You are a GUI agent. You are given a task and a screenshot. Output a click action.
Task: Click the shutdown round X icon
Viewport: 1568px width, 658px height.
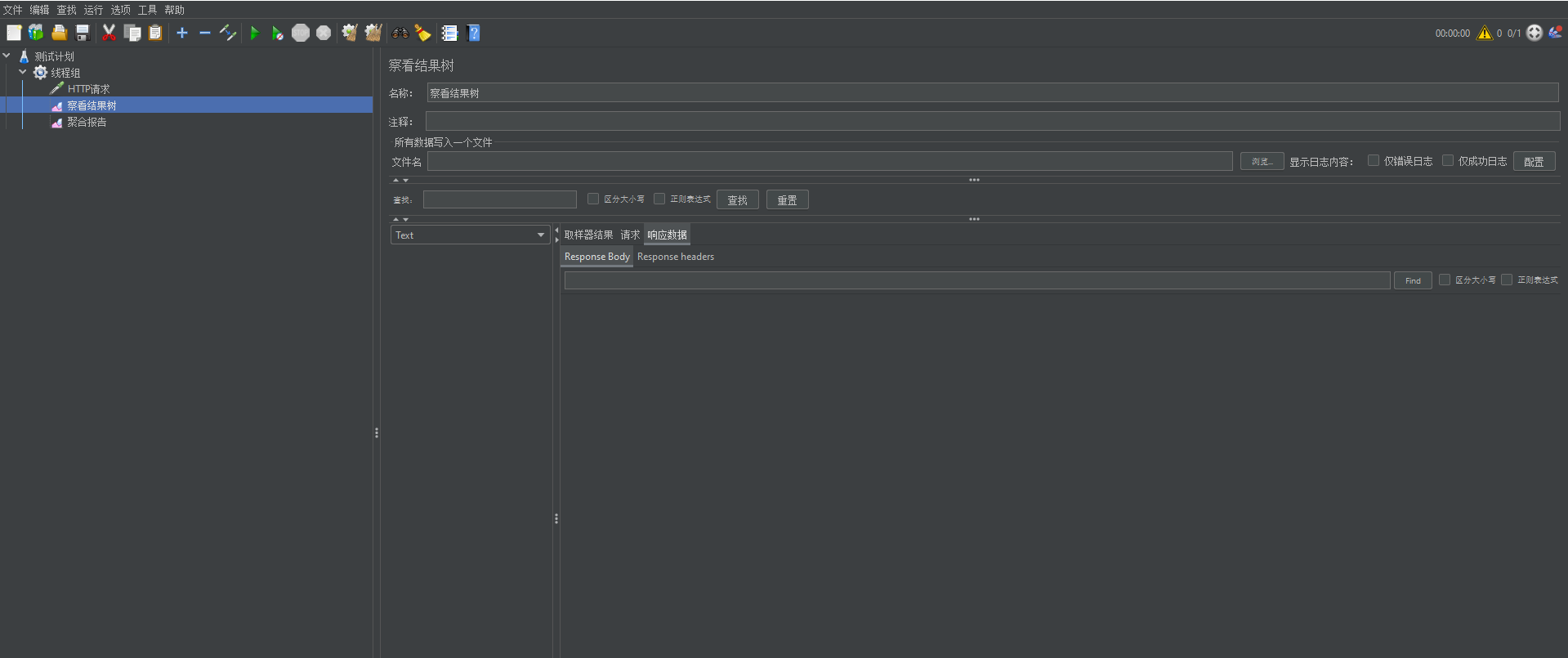[x=324, y=33]
